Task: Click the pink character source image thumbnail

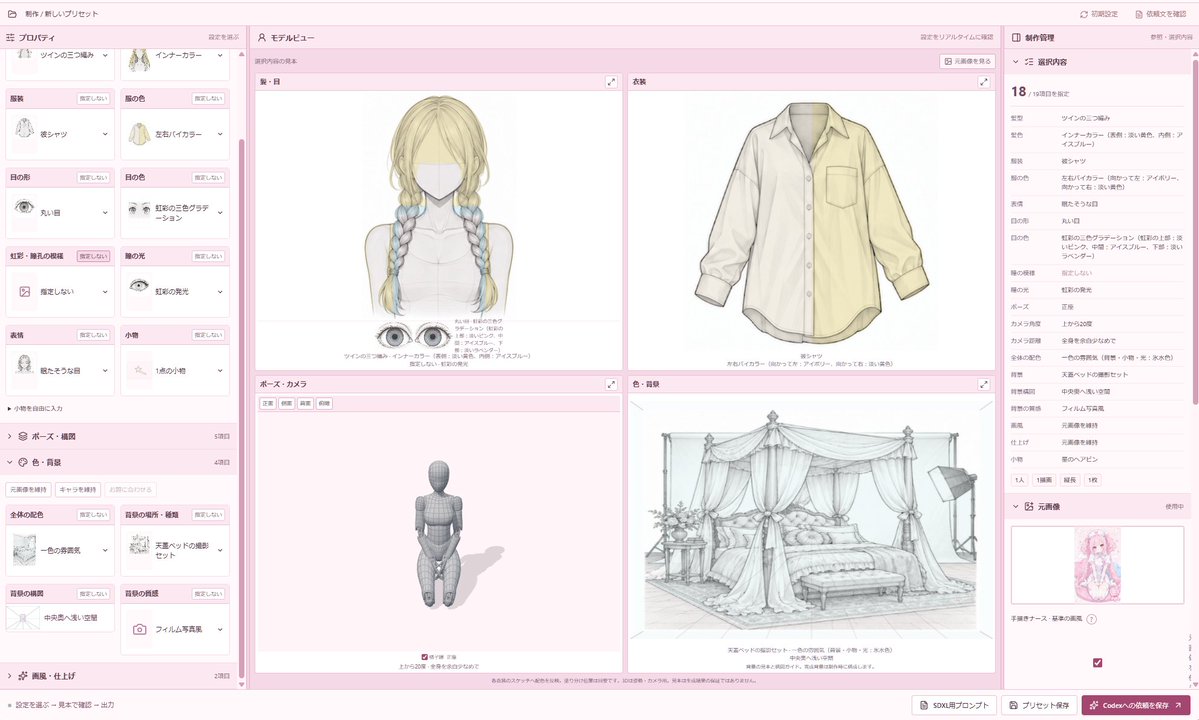Action: tap(1097, 565)
